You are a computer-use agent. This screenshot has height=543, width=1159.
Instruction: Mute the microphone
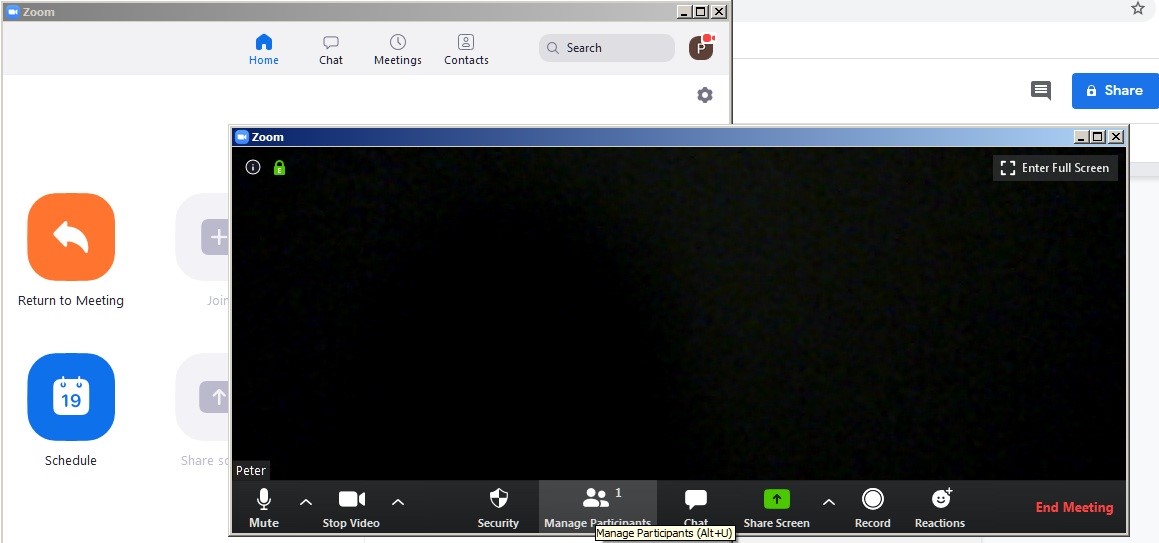pyautogui.click(x=264, y=508)
